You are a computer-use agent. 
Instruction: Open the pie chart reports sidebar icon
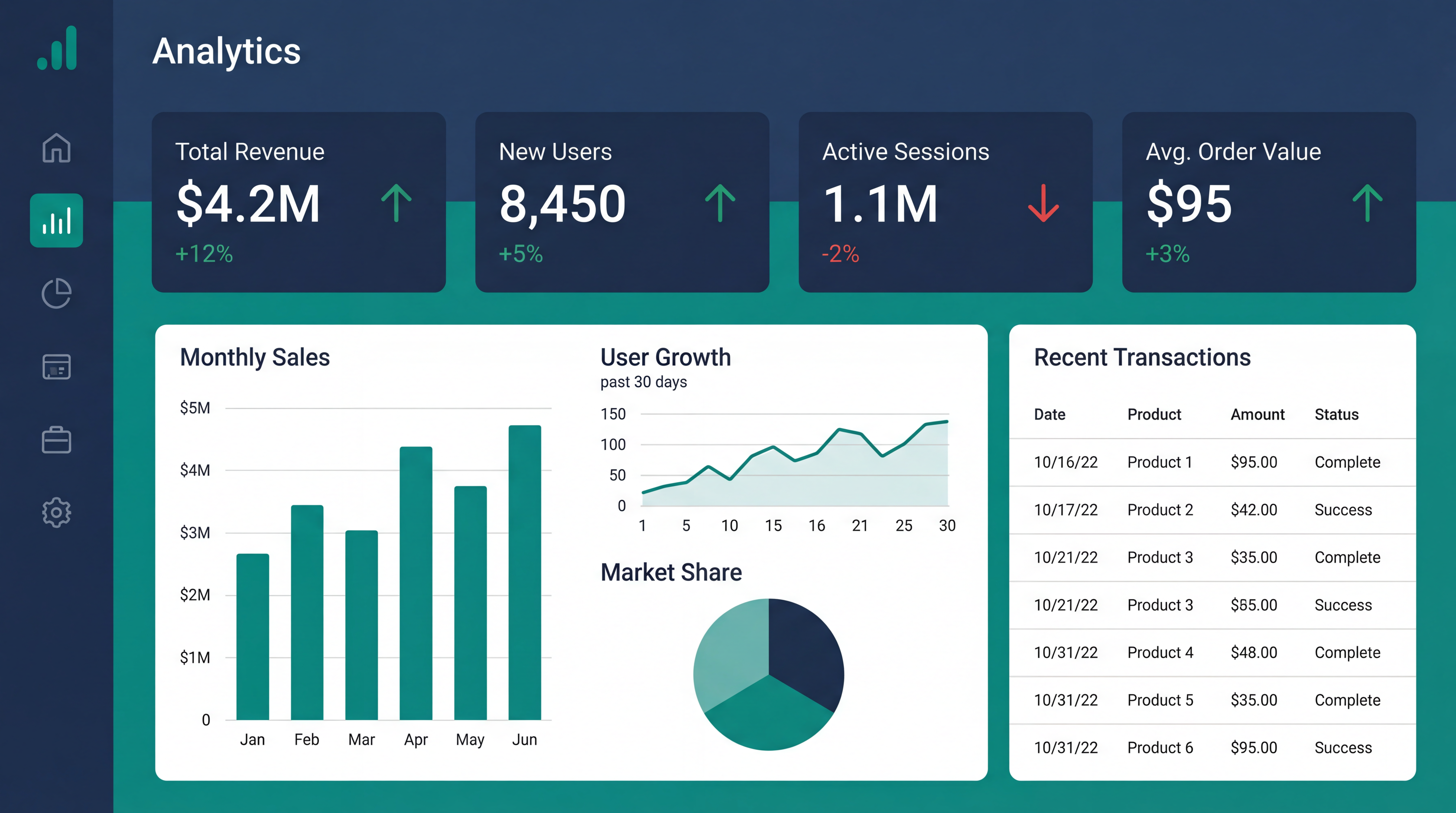tap(57, 293)
